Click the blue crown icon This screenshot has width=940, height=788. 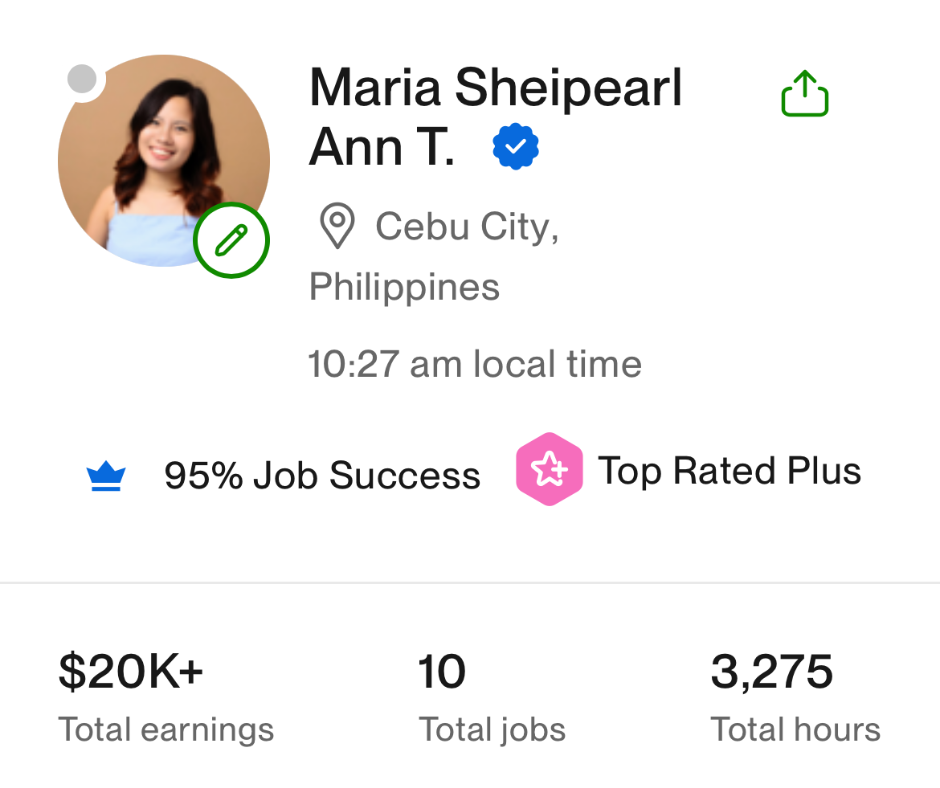(105, 477)
